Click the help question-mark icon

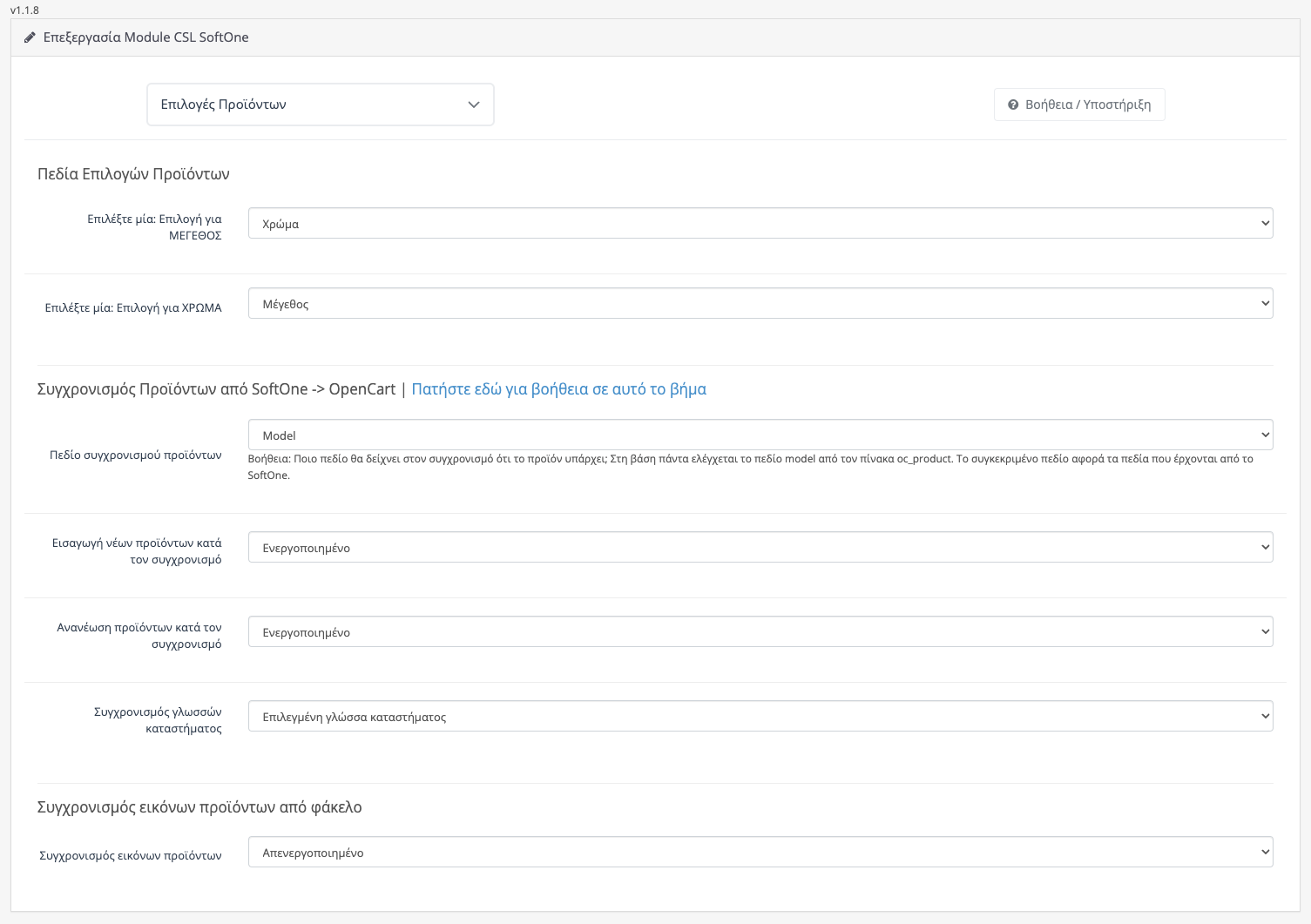[1013, 105]
